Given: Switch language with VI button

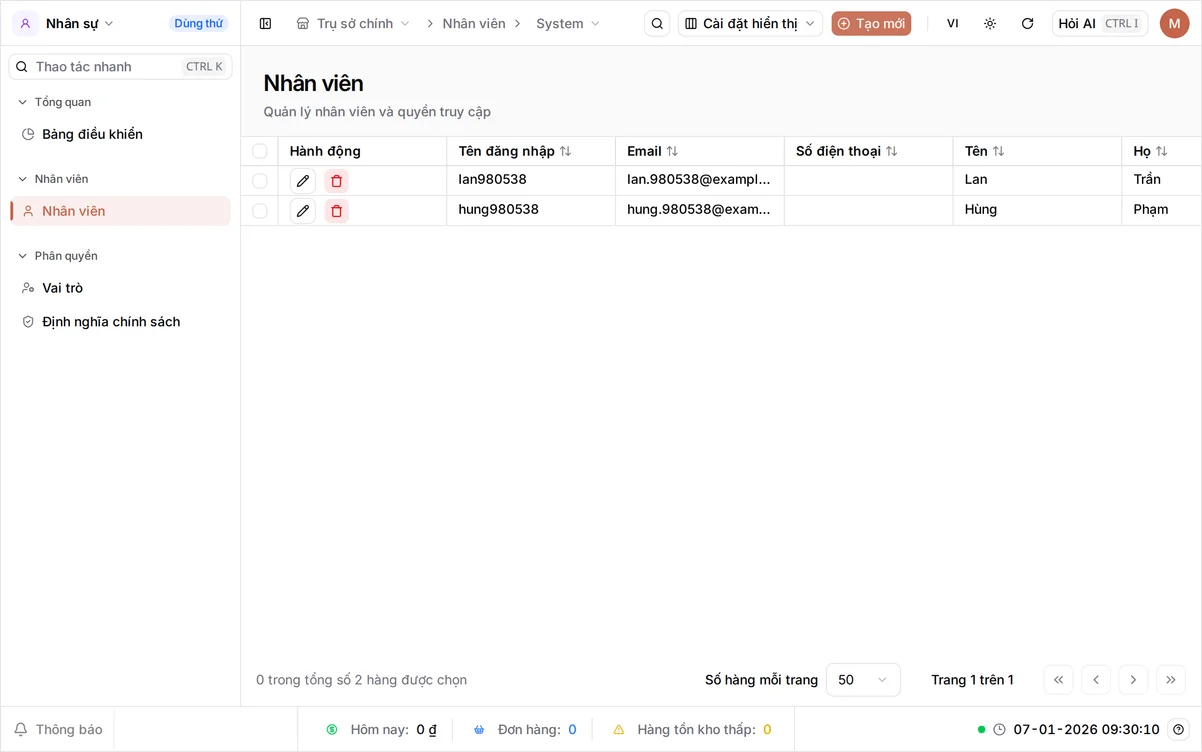Looking at the screenshot, I should [952, 23].
